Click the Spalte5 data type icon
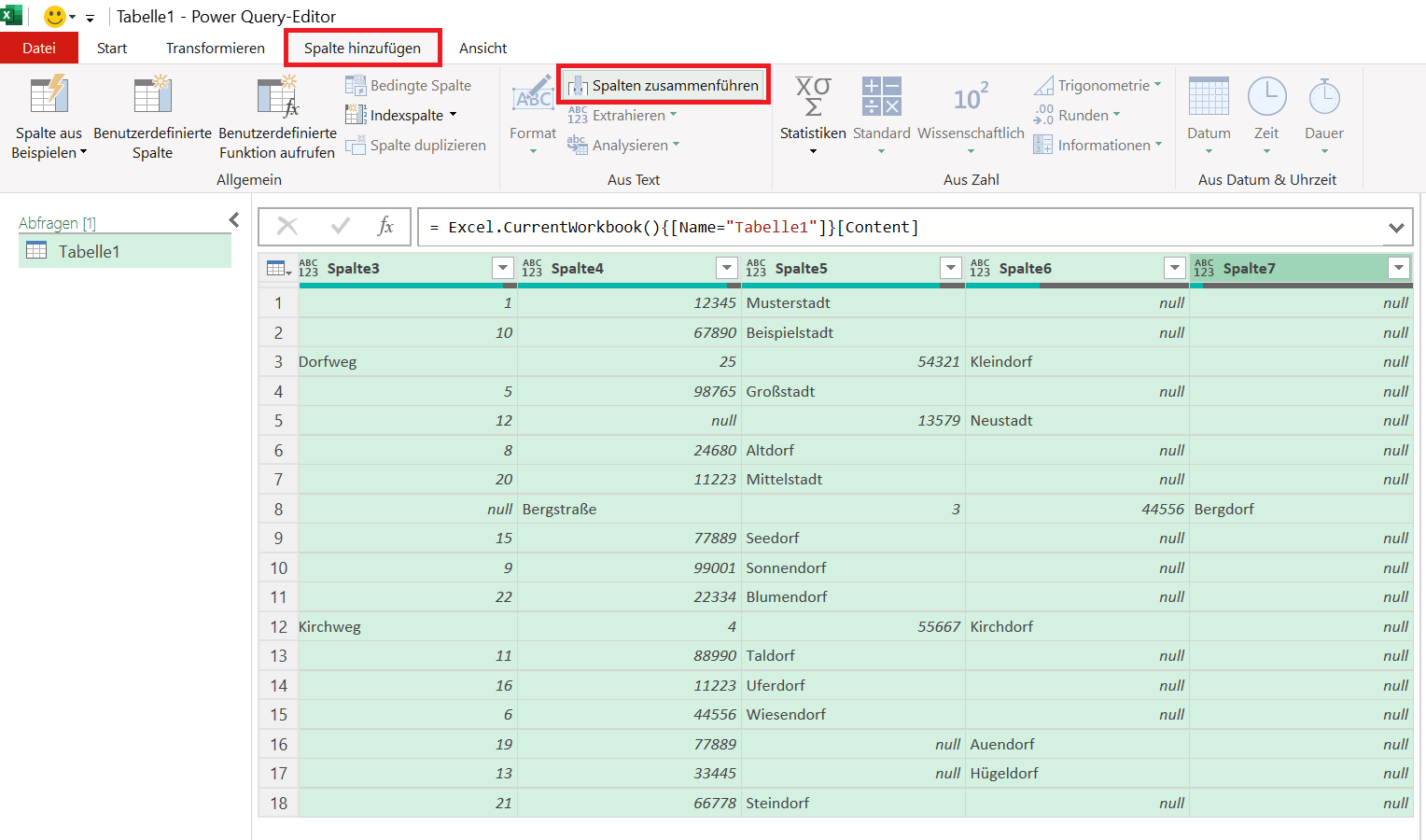 (x=757, y=269)
